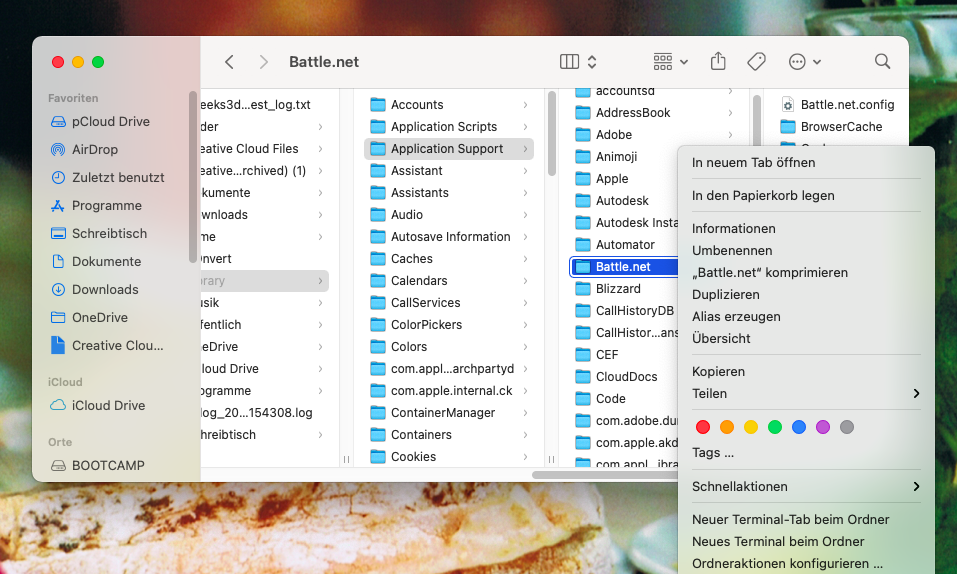Click the Share toolbar icon

click(x=718, y=61)
